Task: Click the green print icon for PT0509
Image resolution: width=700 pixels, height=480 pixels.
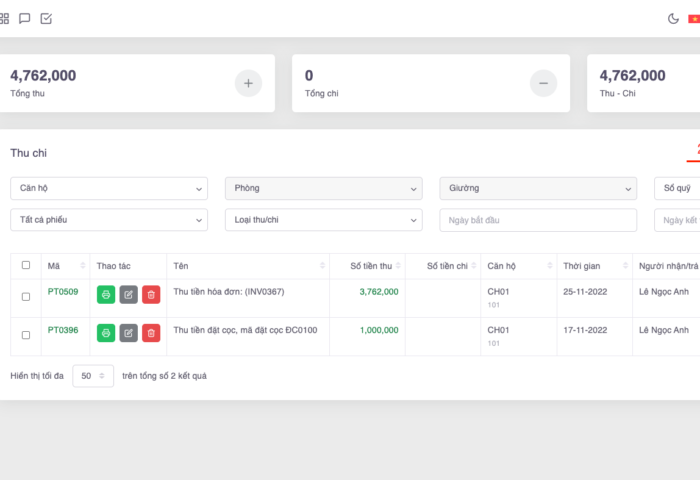Action: [106, 294]
